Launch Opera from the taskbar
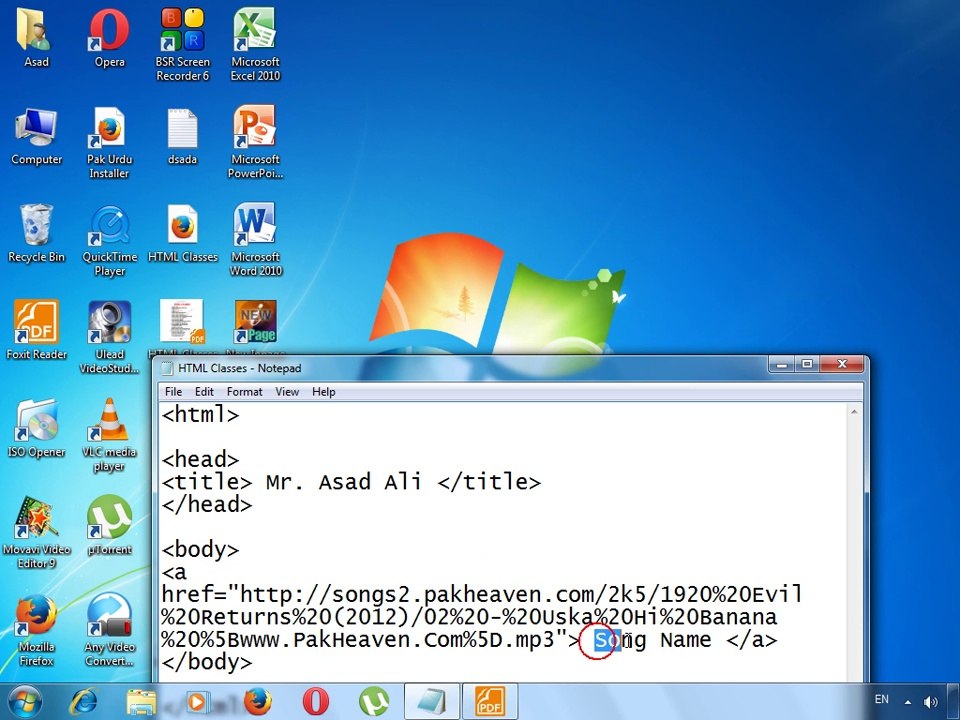The height and width of the screenshot is (720, 960). point(315,702)
